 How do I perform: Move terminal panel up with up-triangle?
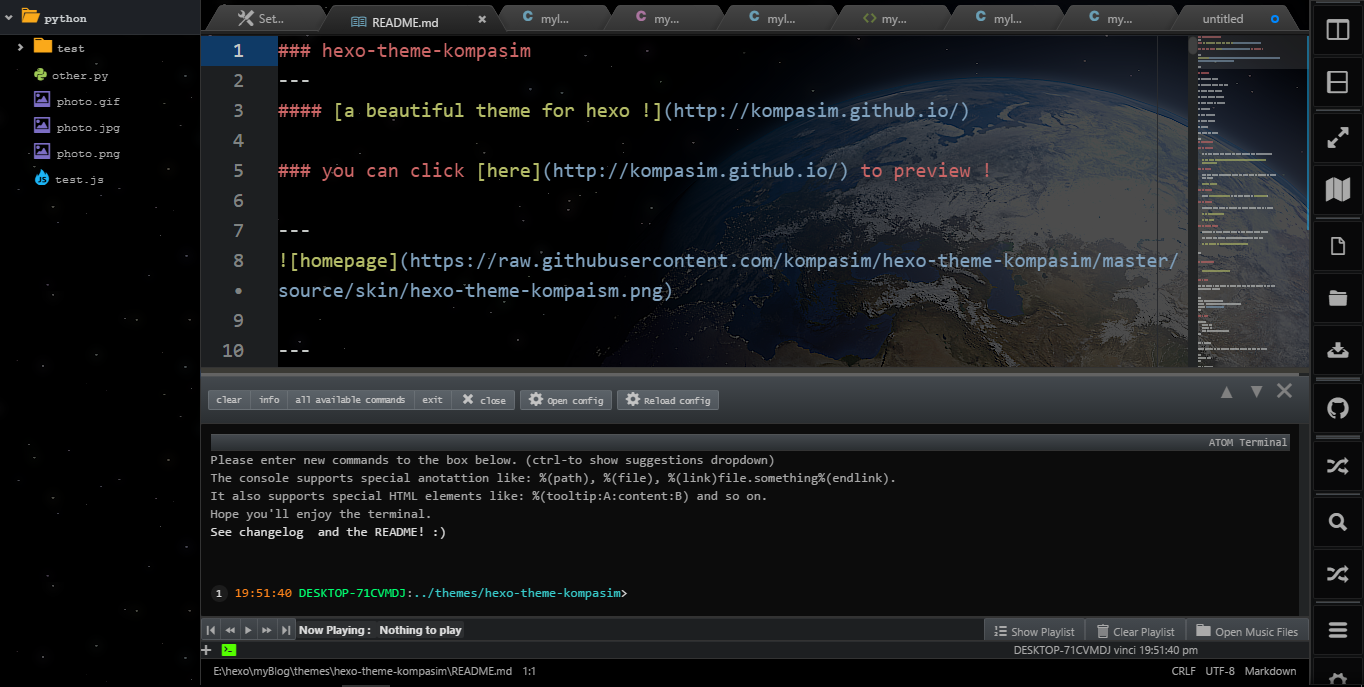click(1227, 391)
